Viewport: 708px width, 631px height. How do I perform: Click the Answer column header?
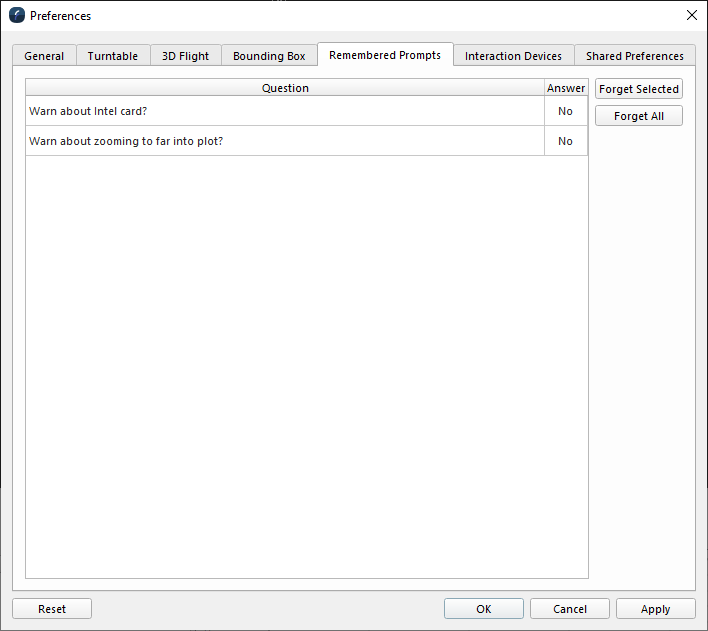tap(566, 88)
